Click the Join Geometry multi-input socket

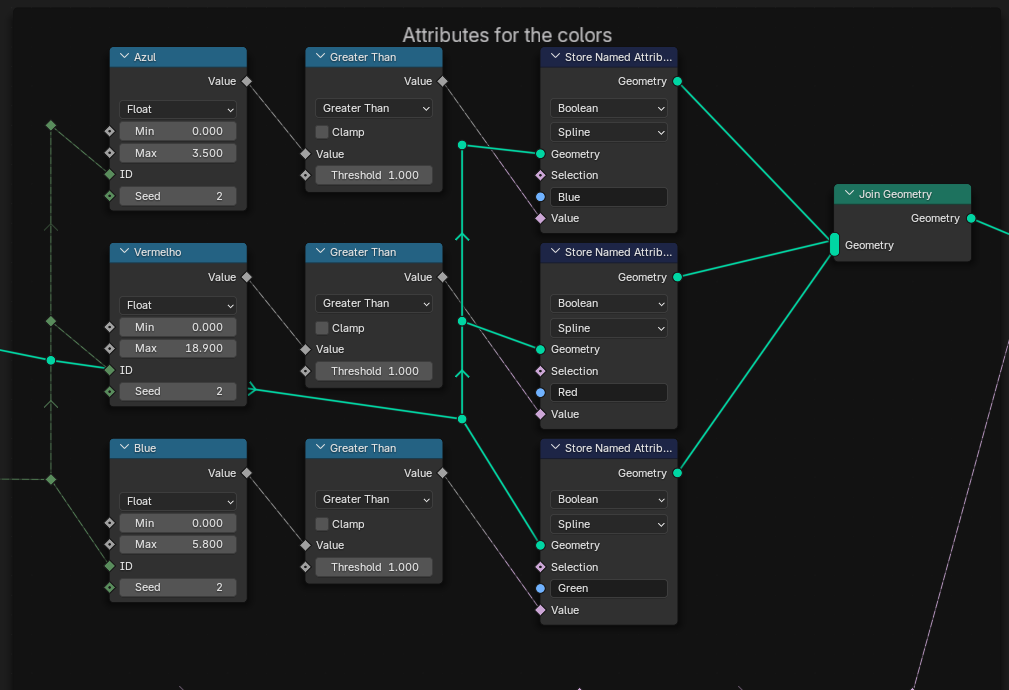(834, 245)
